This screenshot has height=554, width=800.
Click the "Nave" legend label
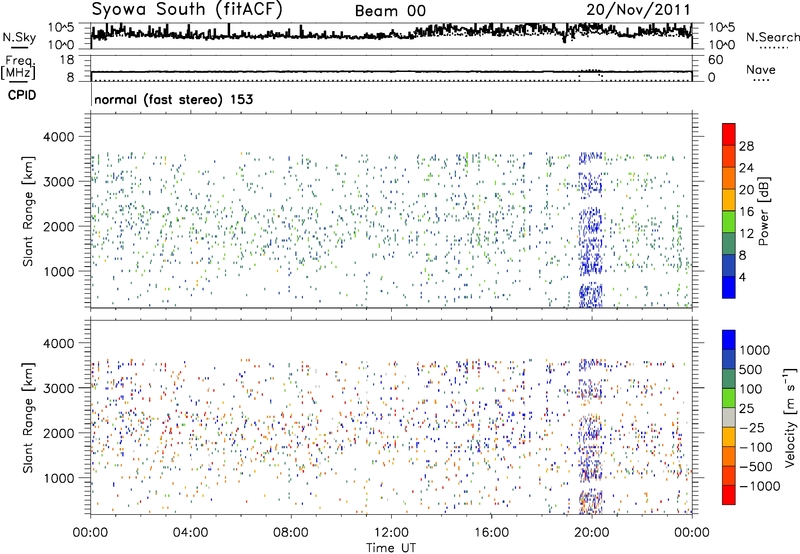pyautogui.click(x=761, y=69)
